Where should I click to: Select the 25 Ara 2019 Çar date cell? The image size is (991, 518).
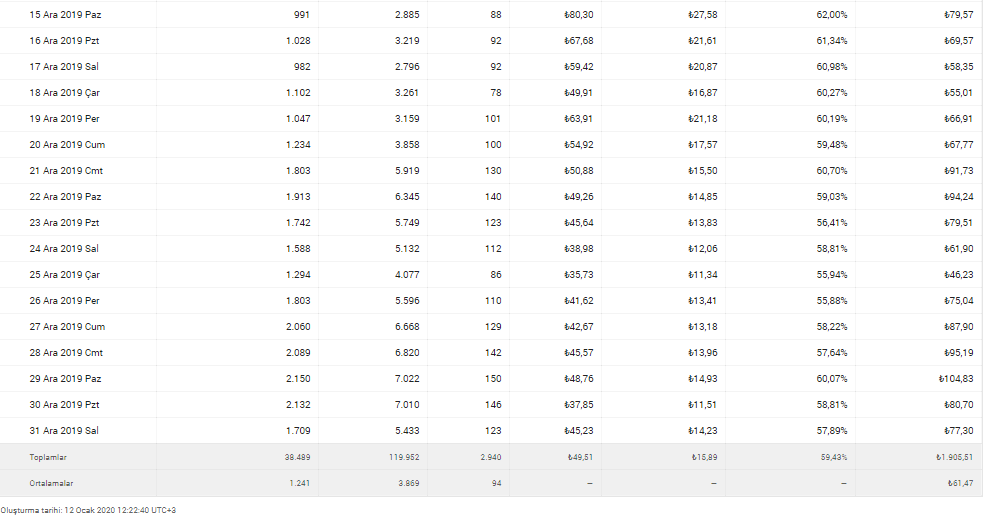(66, 275)
